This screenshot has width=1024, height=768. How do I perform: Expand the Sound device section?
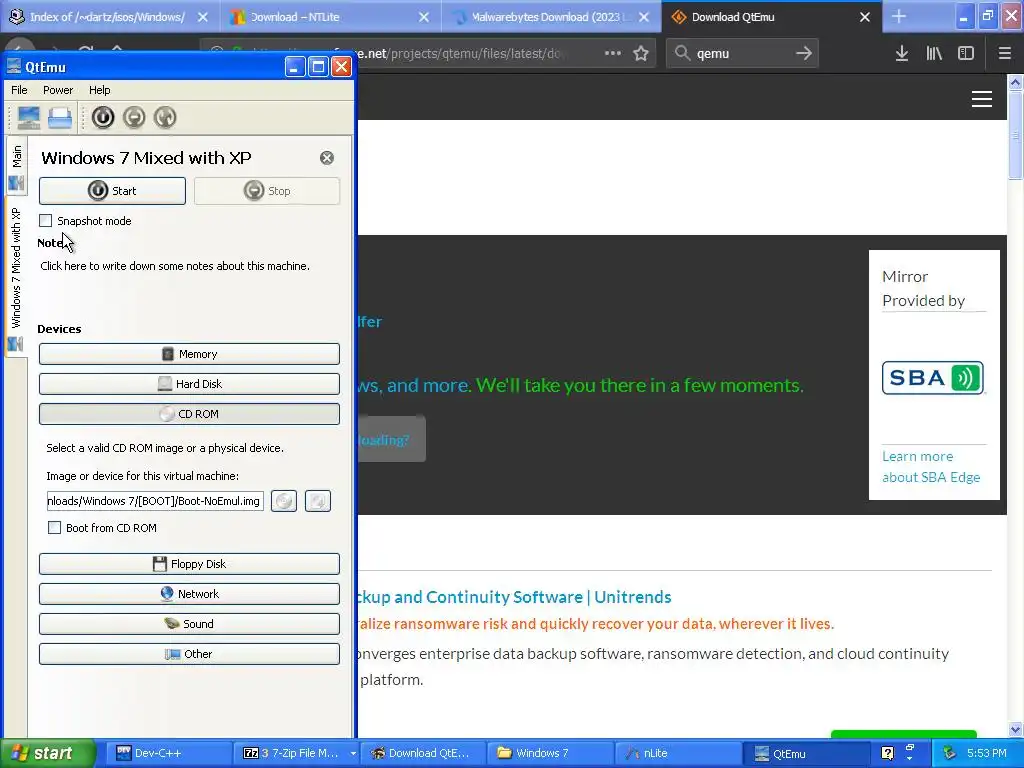pyautogui.click(x=189, y=624)
